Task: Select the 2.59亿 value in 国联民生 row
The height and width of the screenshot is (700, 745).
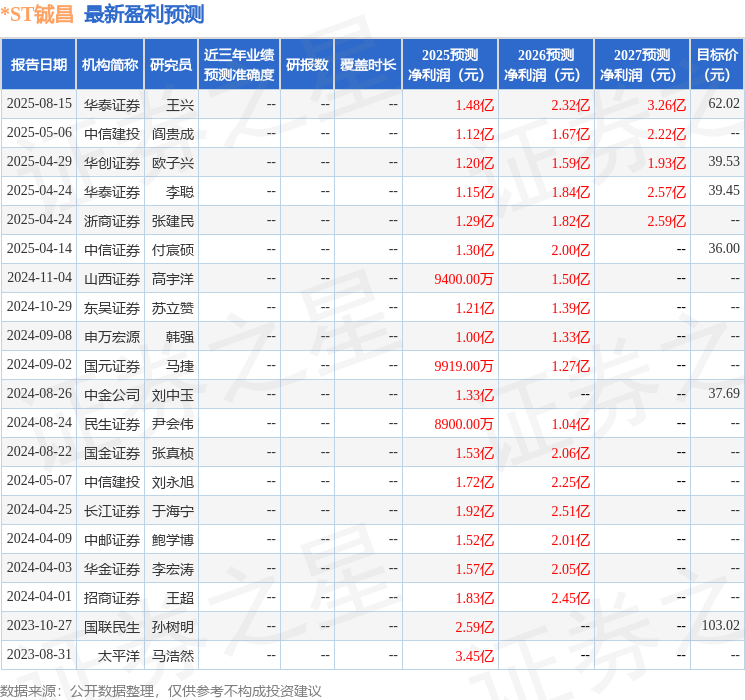Action: [x=474, y=627]
